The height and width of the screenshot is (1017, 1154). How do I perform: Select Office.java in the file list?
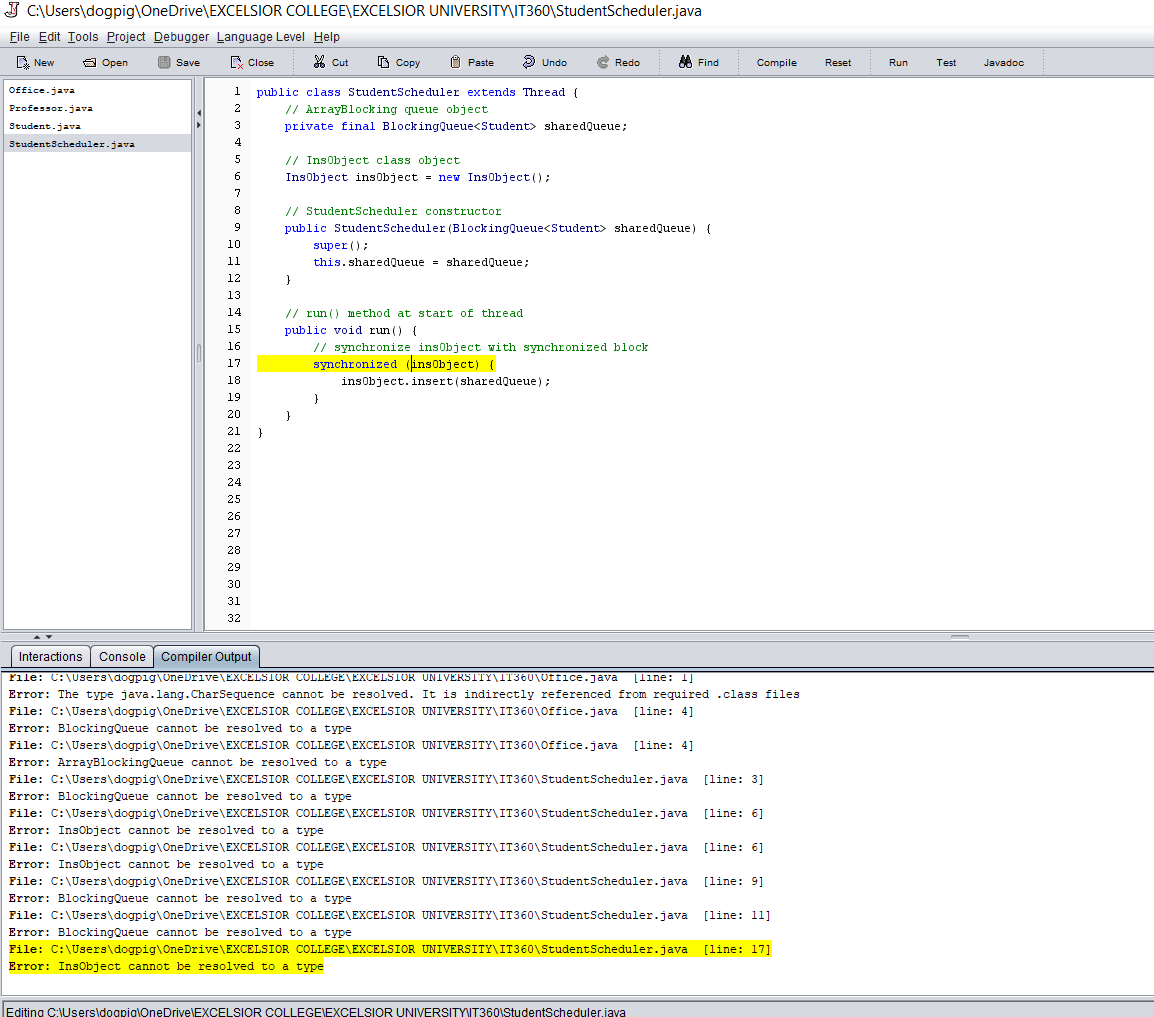(40, 90)
